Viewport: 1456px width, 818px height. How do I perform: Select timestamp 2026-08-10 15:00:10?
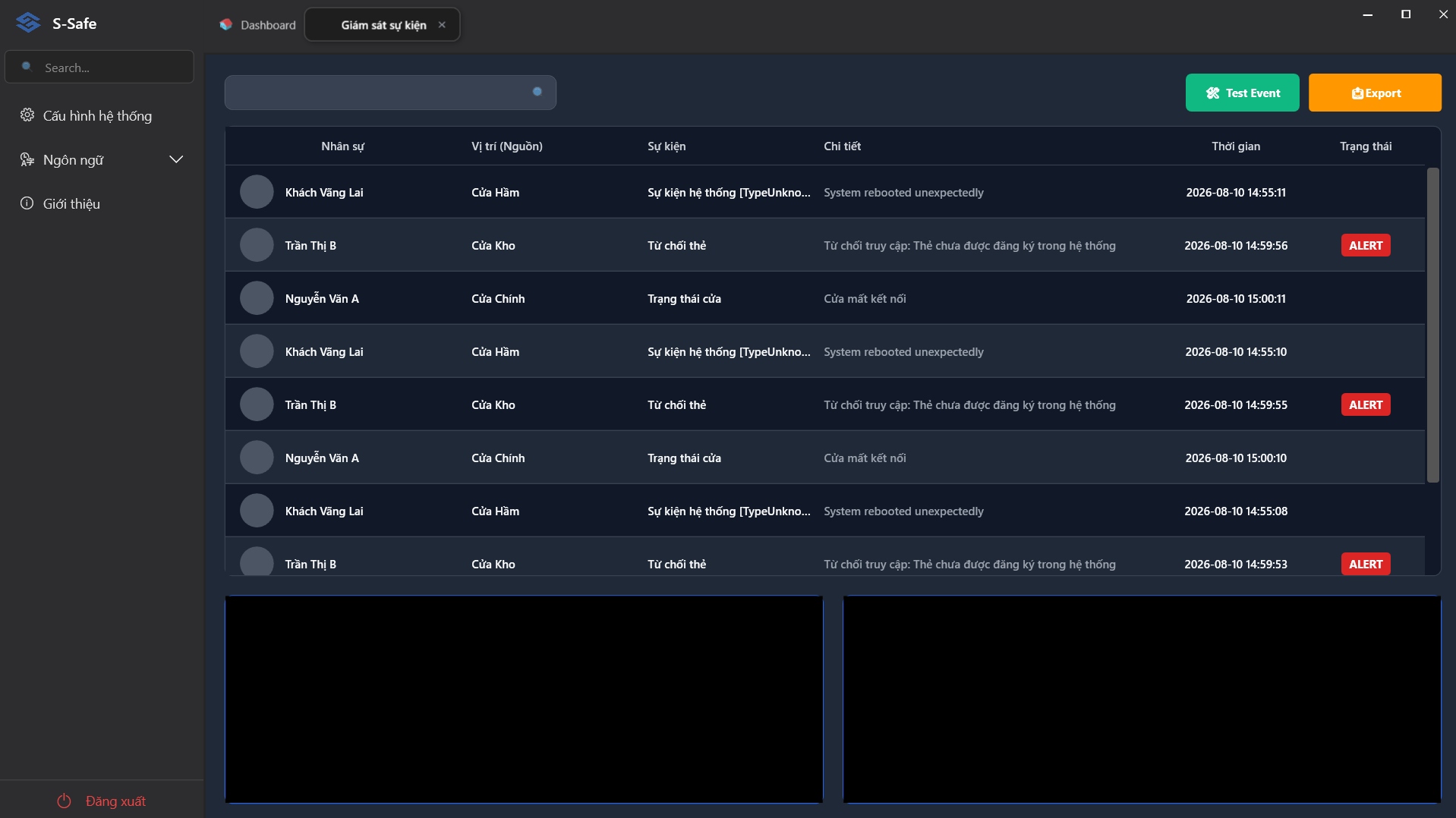(1236, 458)
